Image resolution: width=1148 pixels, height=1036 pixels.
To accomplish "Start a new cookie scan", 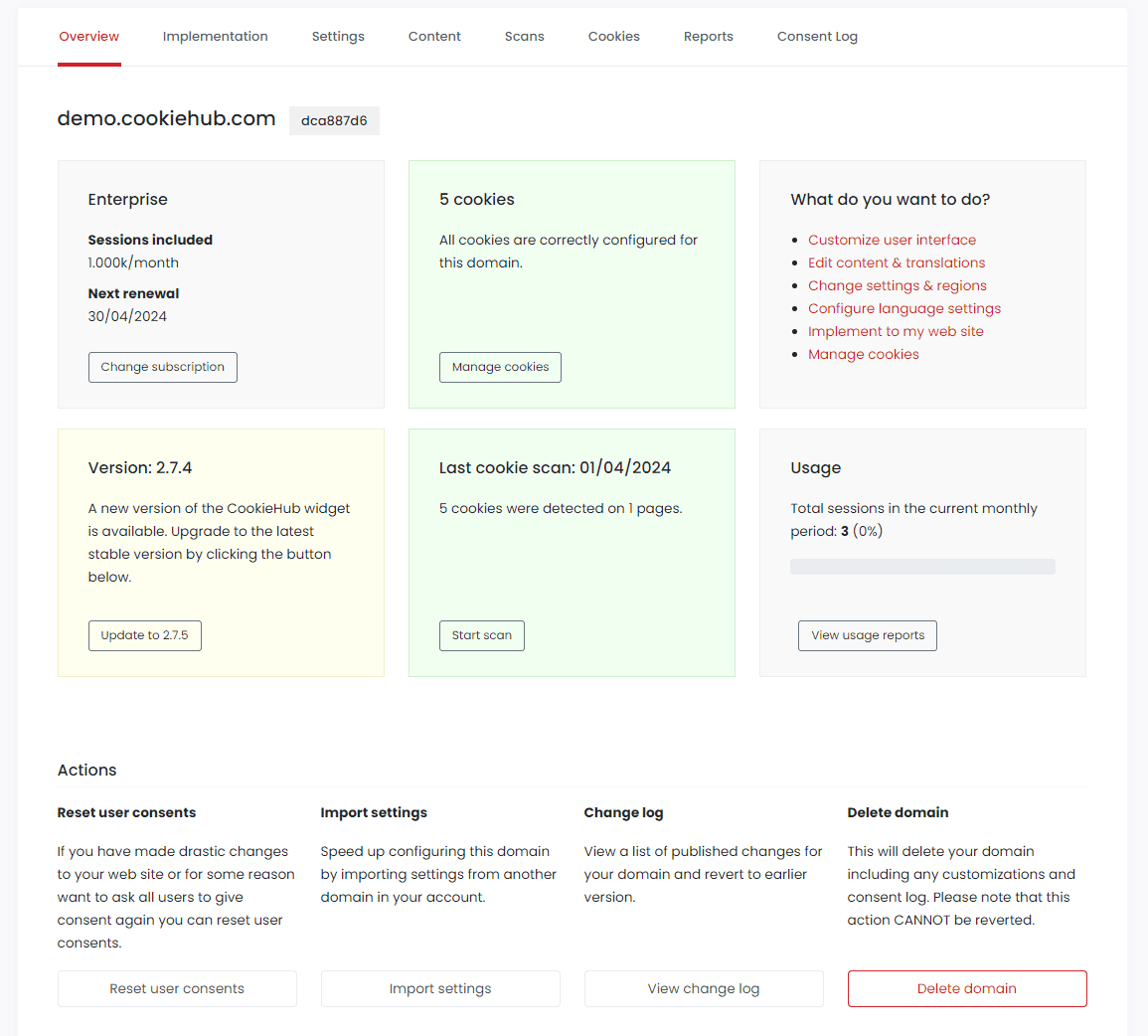I will (481, 635).
